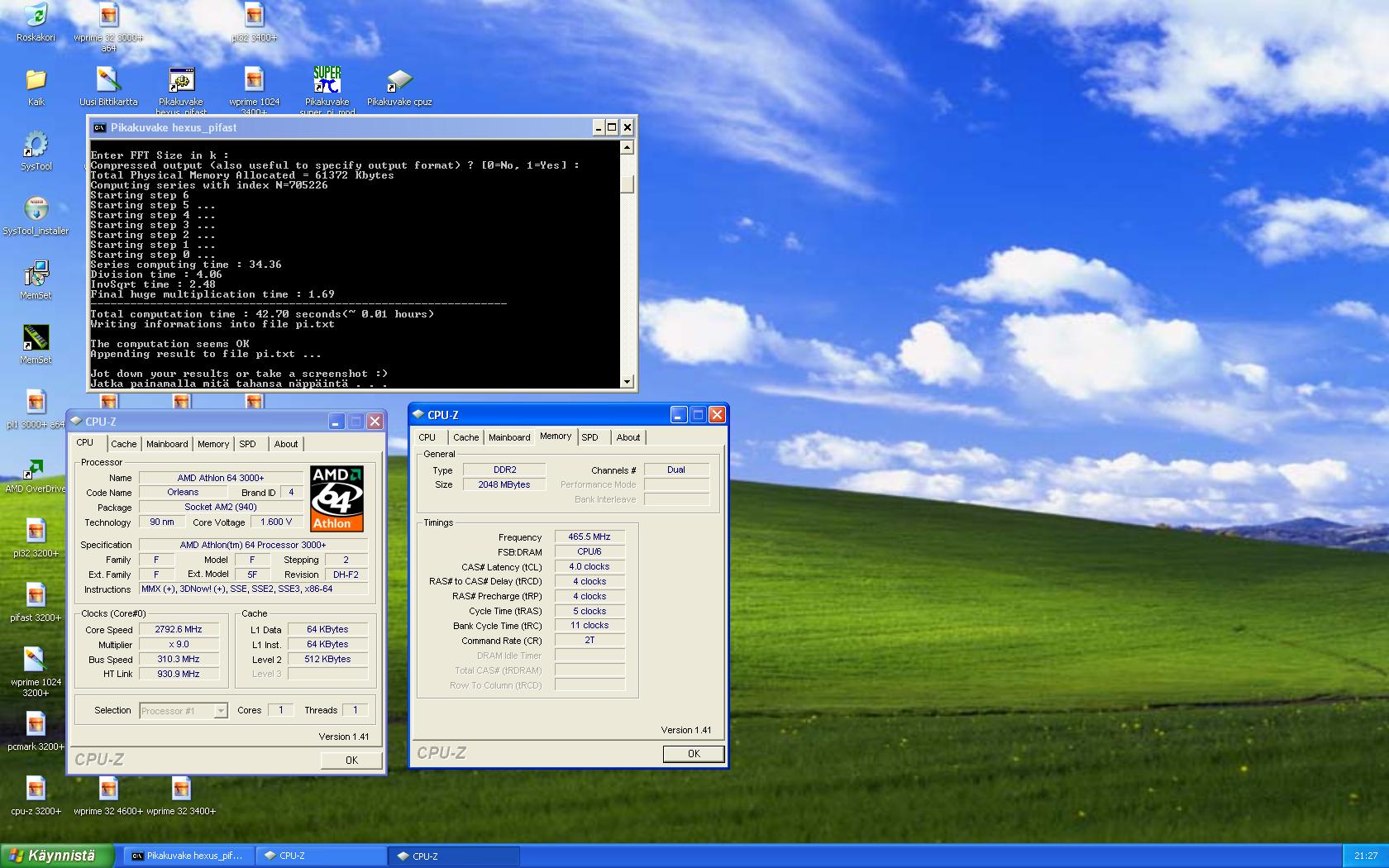This screenshot has height=868, width=1389.
Task: Switch to Memory tab in left CPU-Z window
Action: [x=213, y=444]
